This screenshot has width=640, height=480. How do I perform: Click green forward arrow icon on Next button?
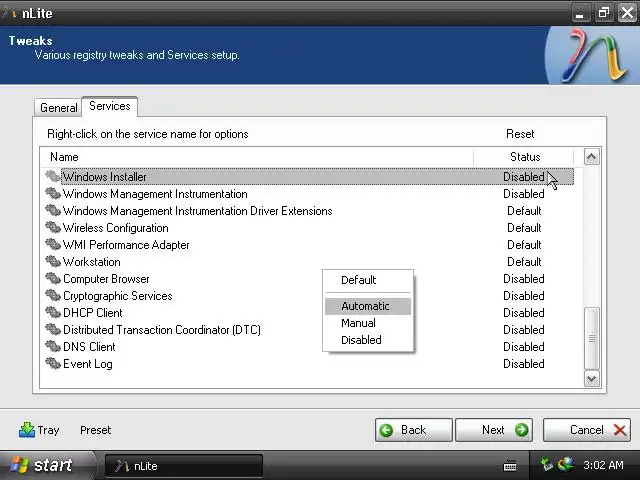(521, 430)
